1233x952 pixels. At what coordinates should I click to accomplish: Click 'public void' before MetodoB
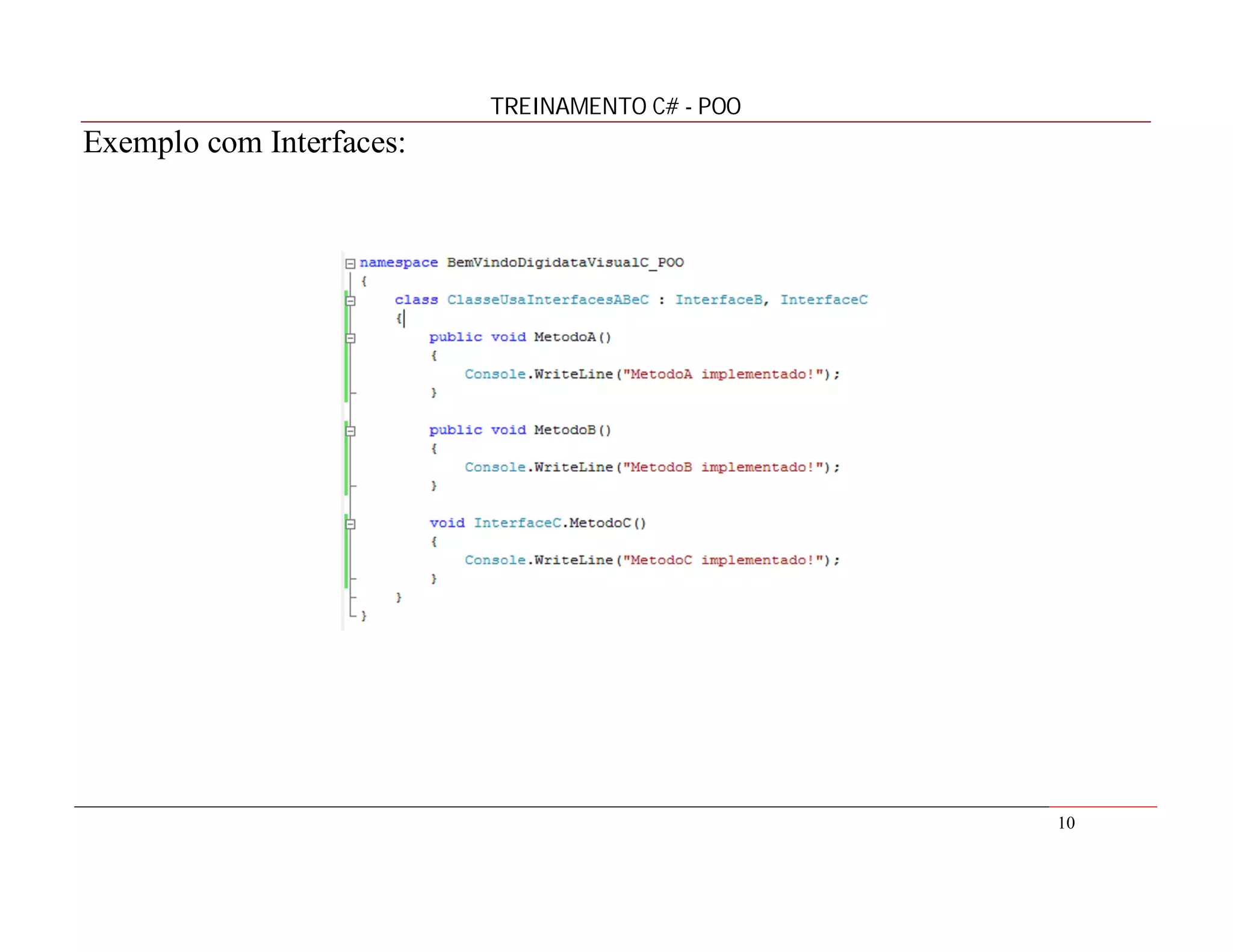[x=477, y=430]
